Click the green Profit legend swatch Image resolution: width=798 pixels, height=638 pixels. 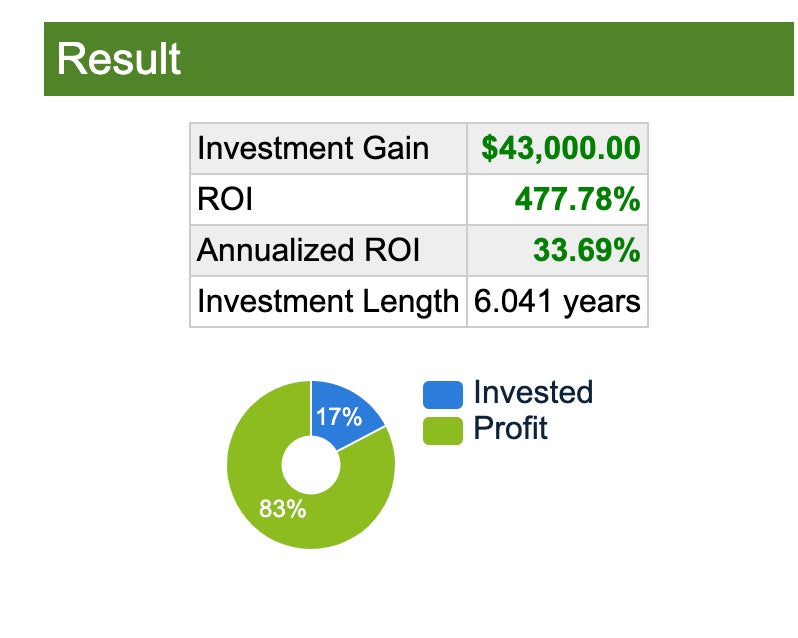443,430
